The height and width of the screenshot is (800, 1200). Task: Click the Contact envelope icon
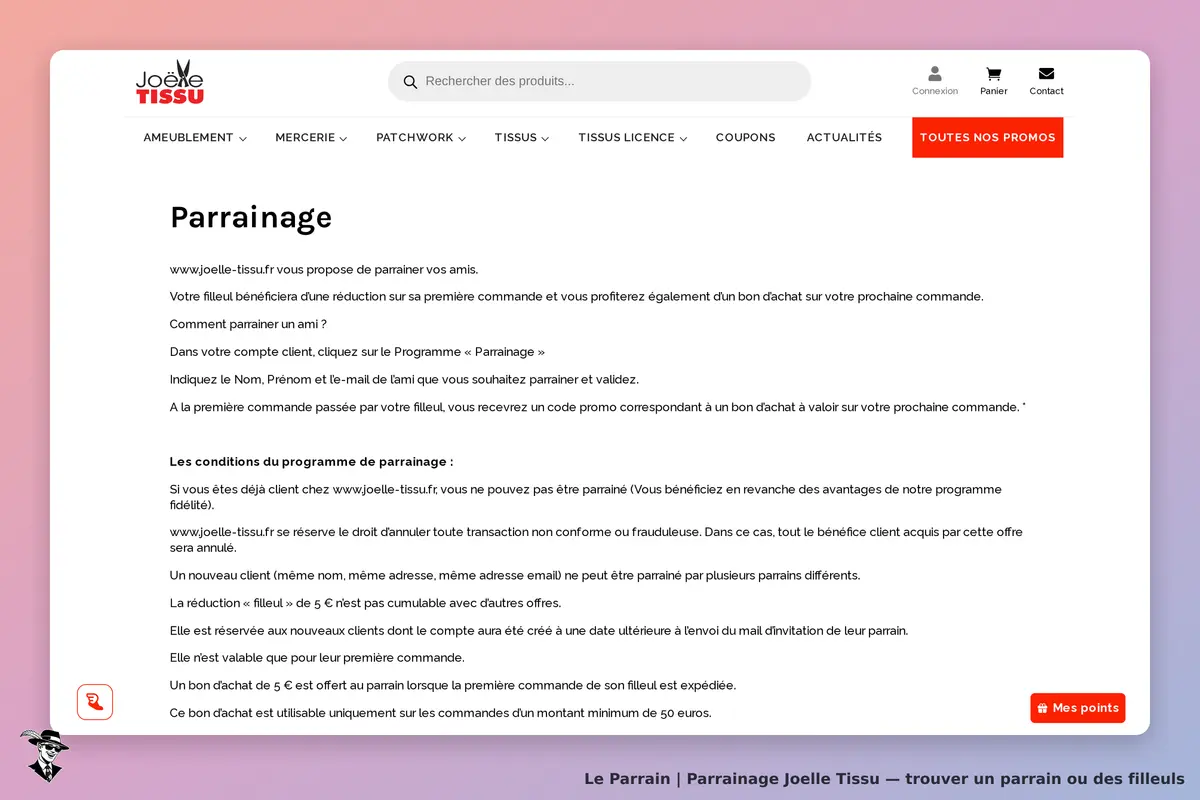1046,73
